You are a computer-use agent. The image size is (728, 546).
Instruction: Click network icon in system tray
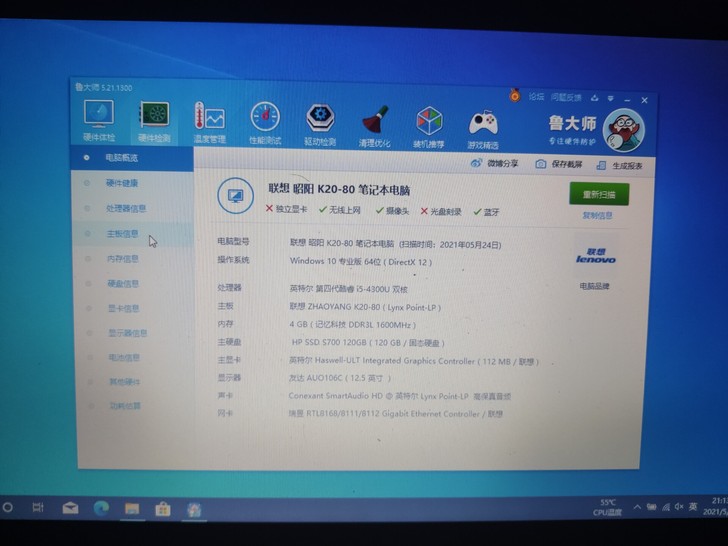[x=666, y=507]
